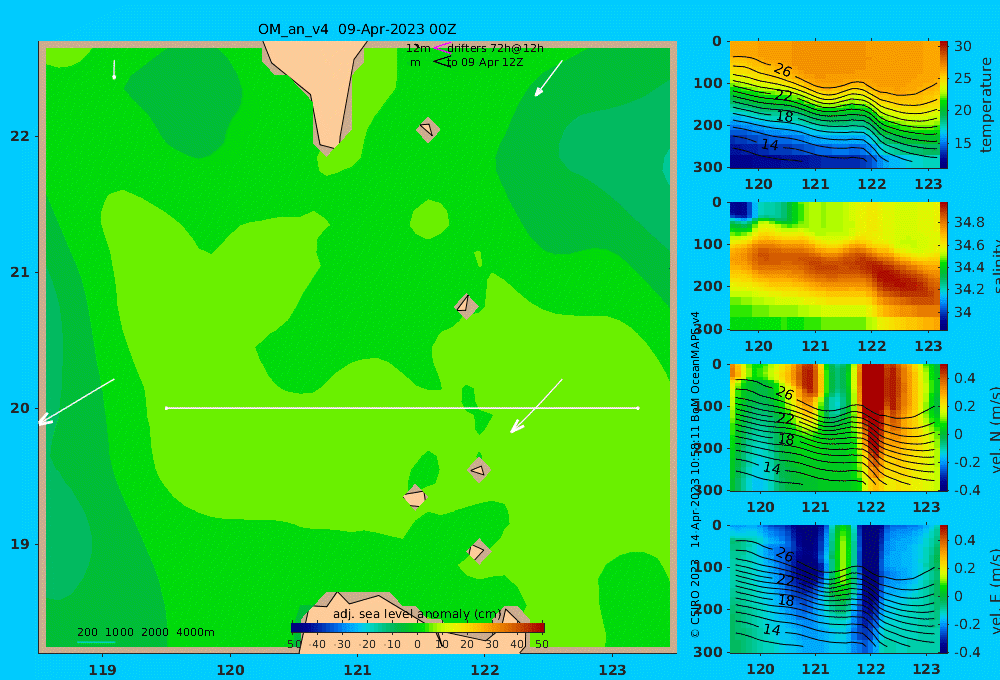
Task: Click the magenta drifter arrow legend symbol
Action: [x=442, y=47]
